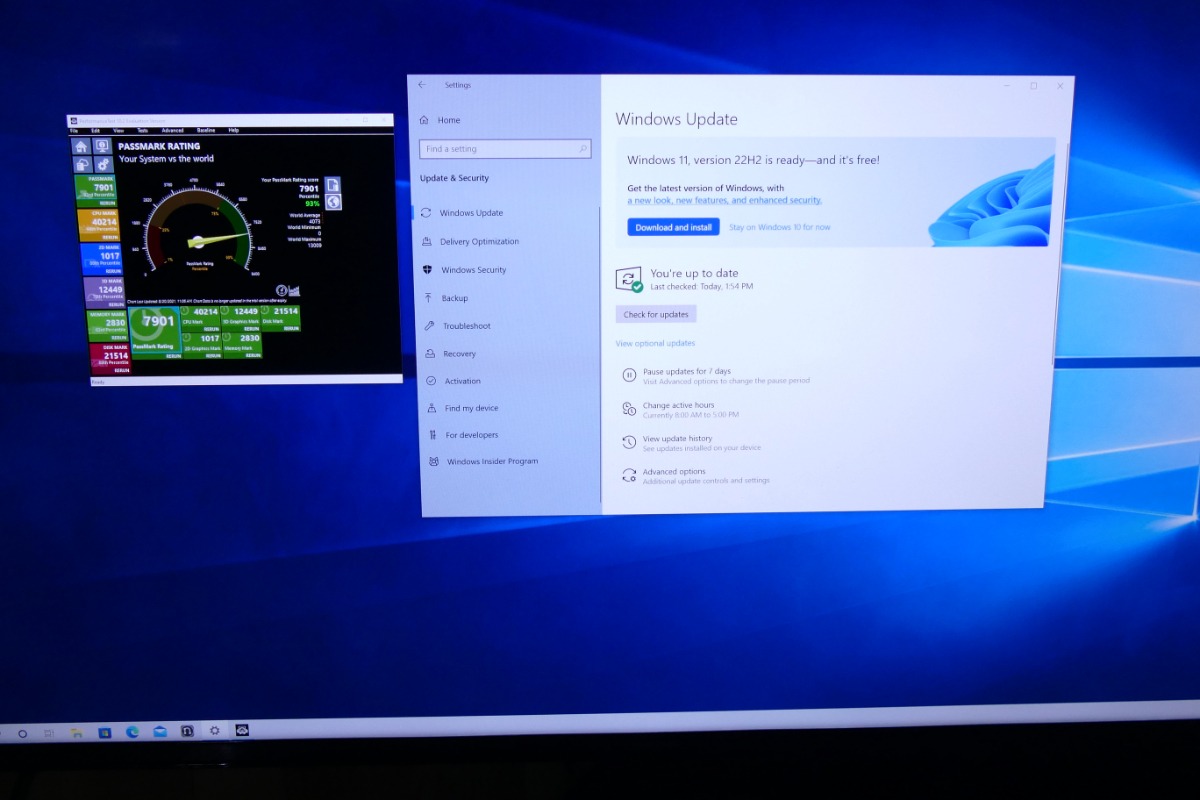Select PassMark 7901 tile in left column
1200x800 pixels.
(x=96, y=191)
